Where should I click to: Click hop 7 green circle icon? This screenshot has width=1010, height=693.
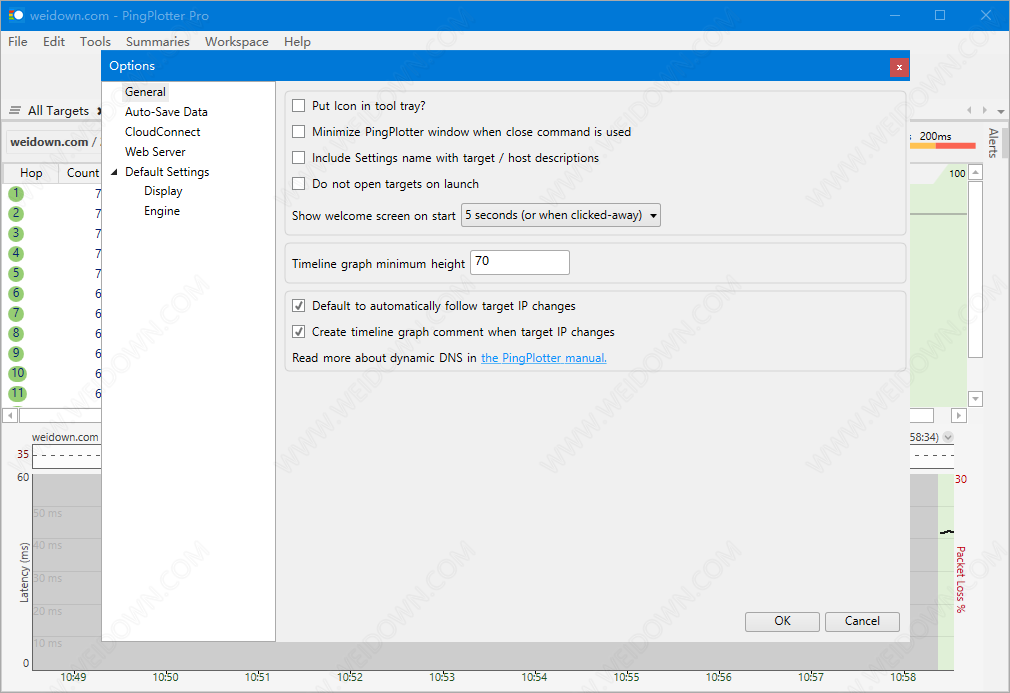[x=16, y=314]
